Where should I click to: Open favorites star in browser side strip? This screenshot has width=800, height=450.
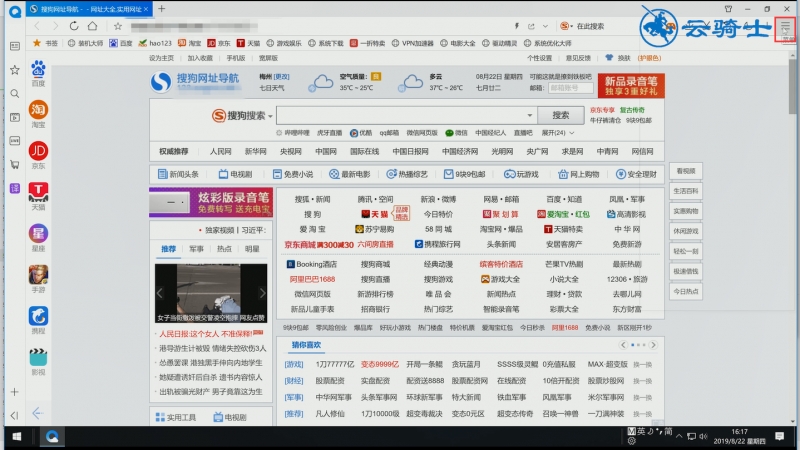(15, 70)
